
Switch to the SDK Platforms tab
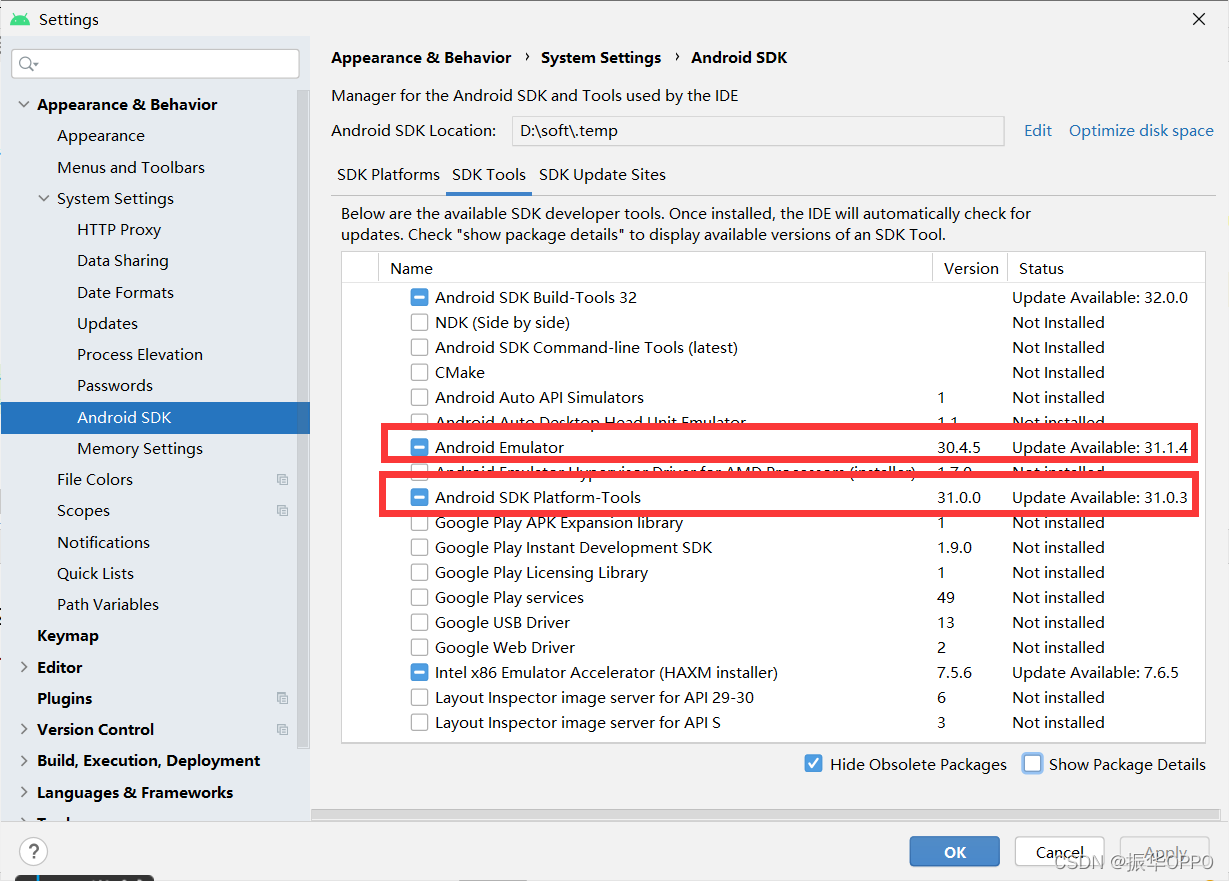(x=388, y=174)
